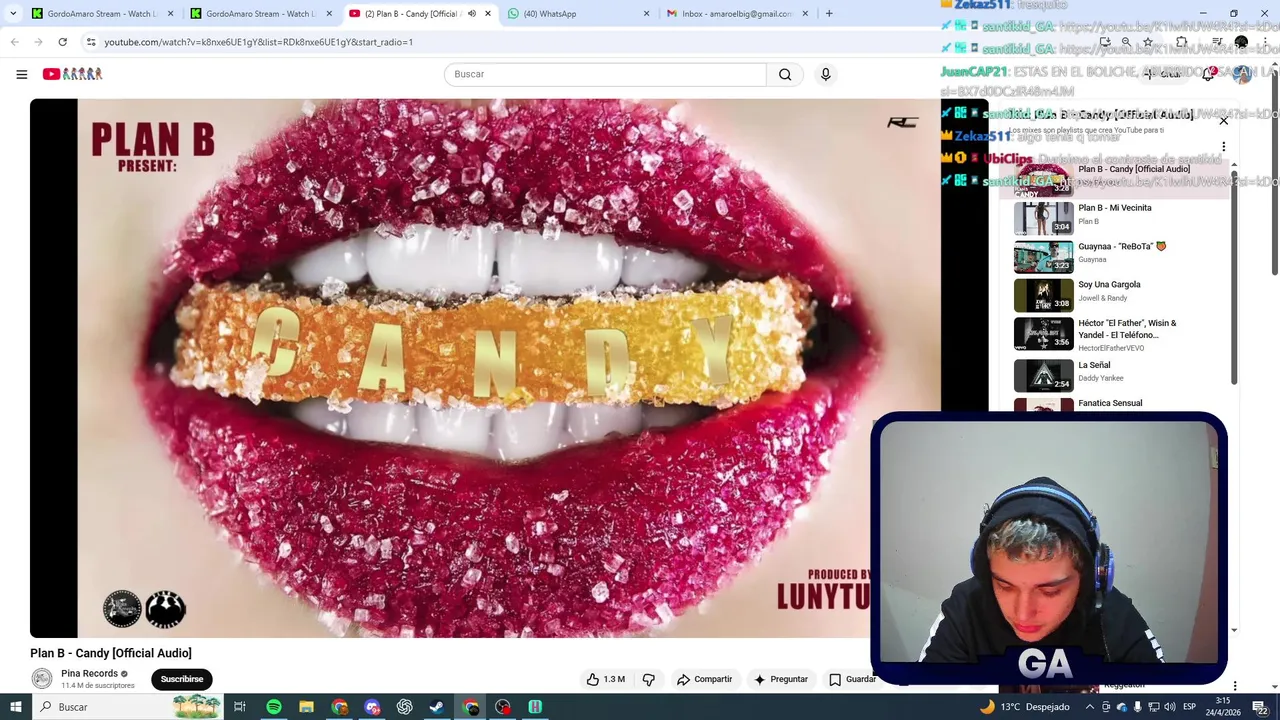
Task: Close the WhatsApp tab
Action: click(646, 14)
